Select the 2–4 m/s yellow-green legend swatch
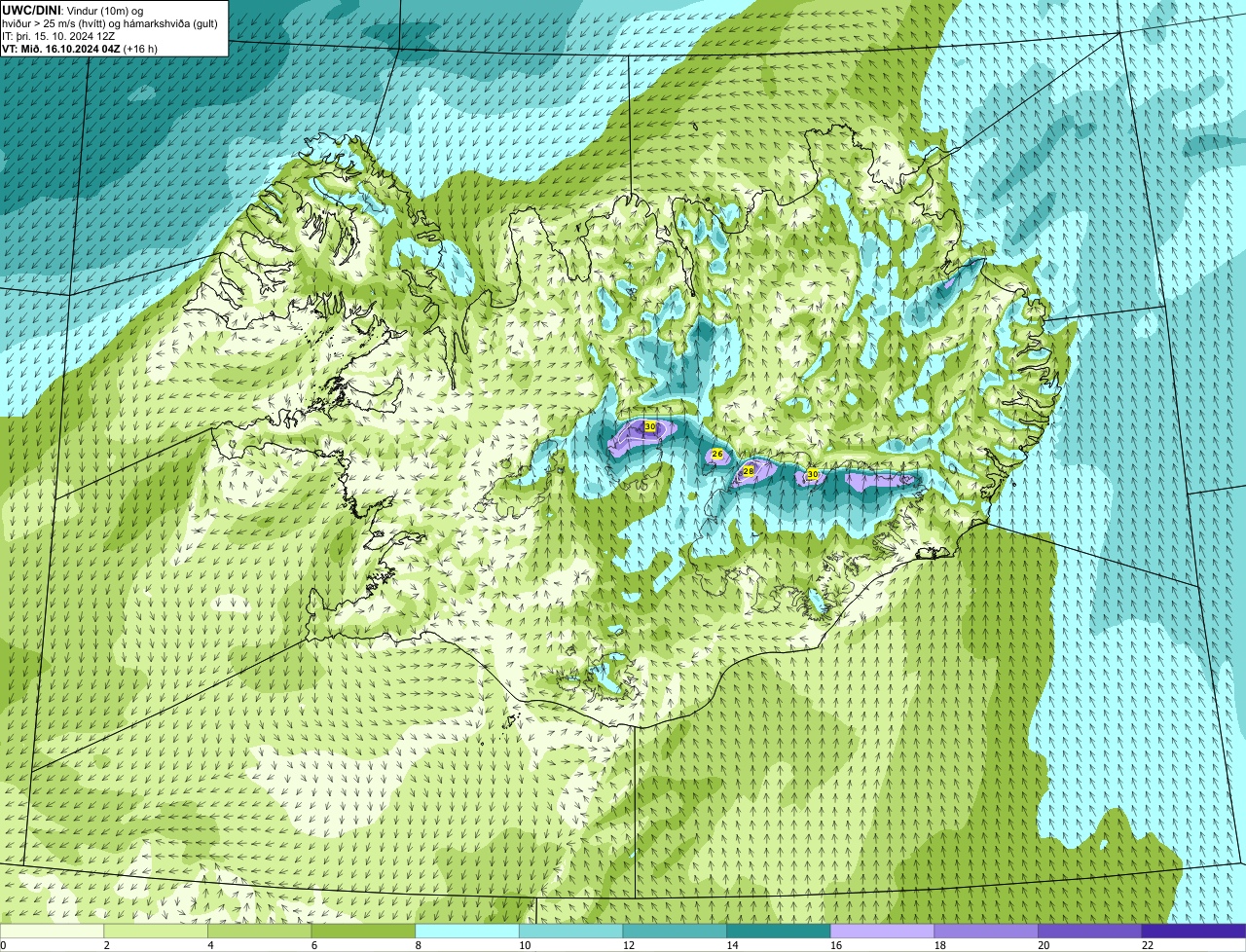The height and width of the screenshot is (952, 1246). click(x=156, y=931)
